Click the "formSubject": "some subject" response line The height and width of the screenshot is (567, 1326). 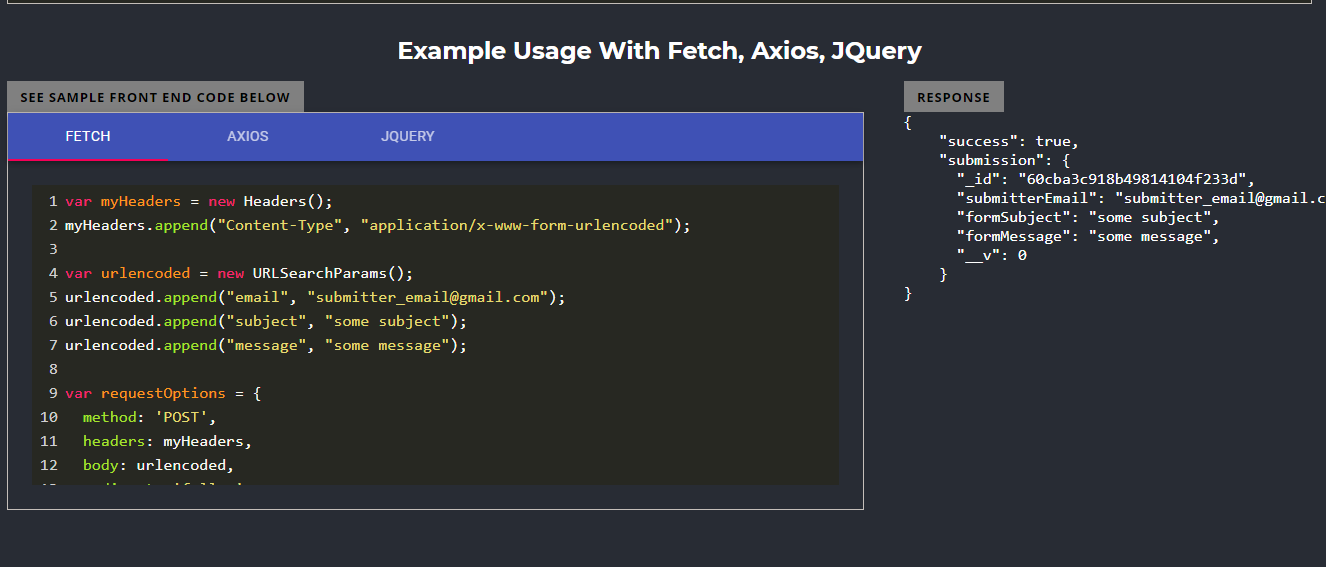(x=1088, y=217)
